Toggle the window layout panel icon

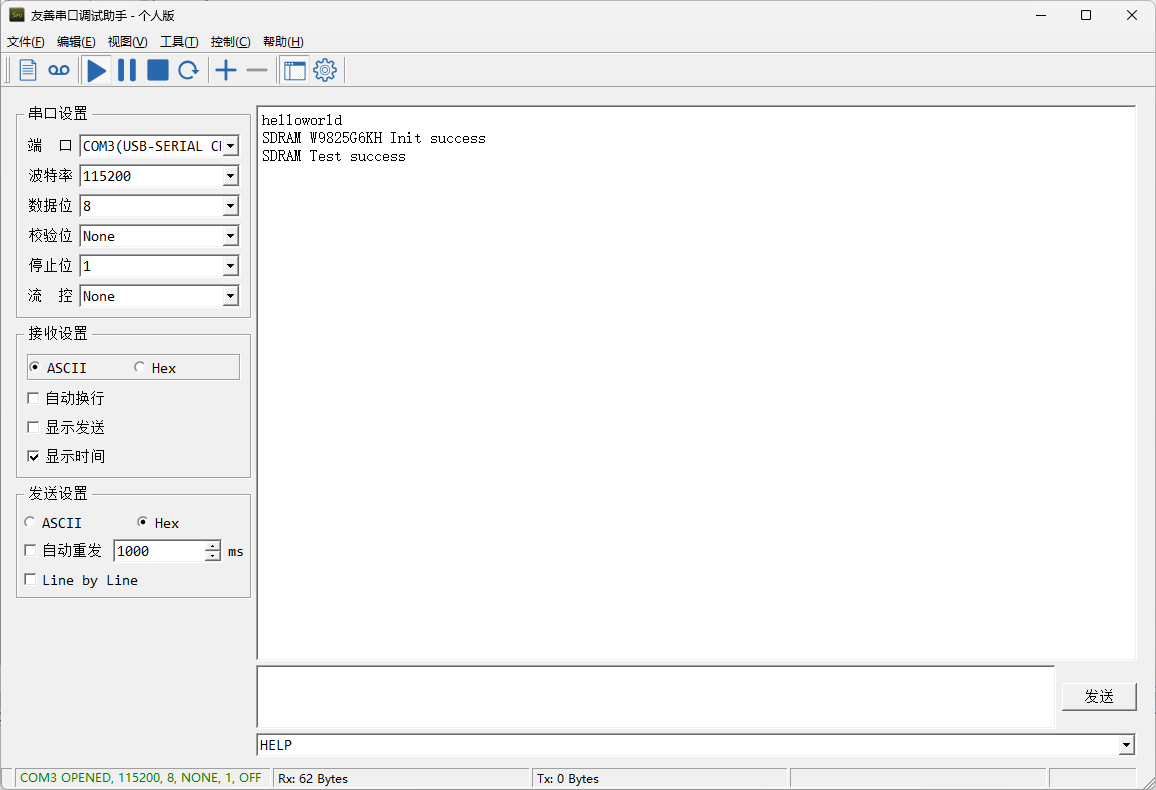click(295, 70)
